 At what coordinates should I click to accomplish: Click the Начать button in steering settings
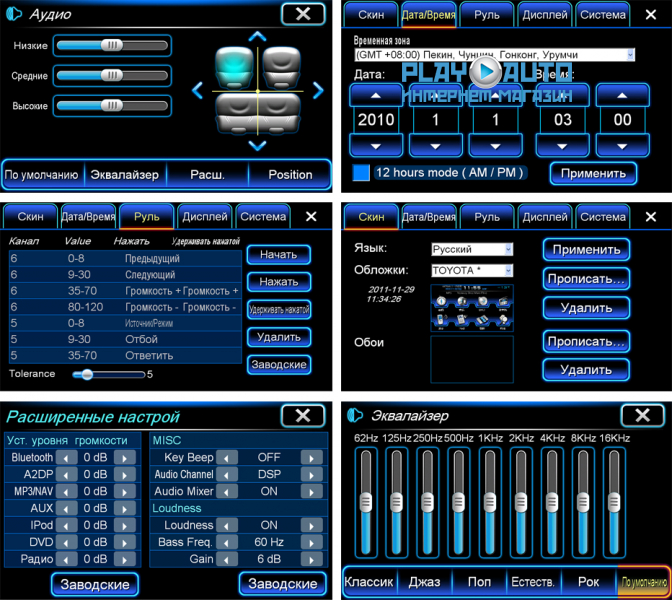pos(278,254)
